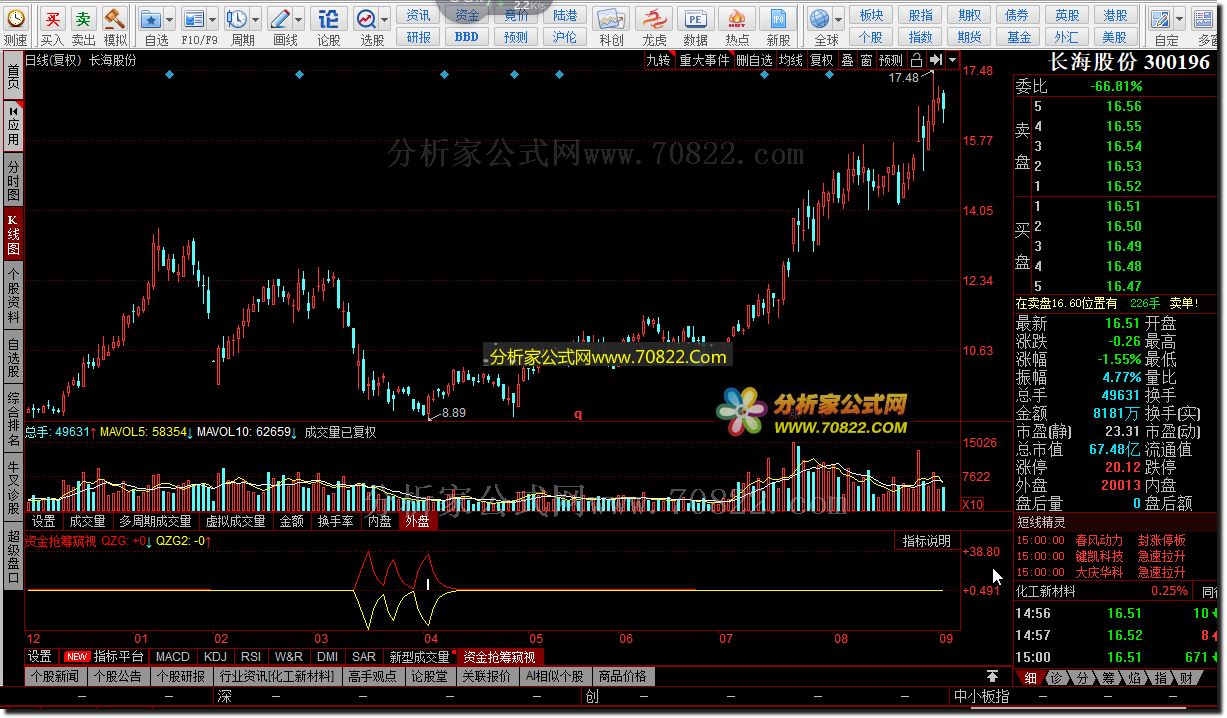Toggle the 九转 indicator on chart
This screenshot has width=1227, height=718.
point(658,60)
